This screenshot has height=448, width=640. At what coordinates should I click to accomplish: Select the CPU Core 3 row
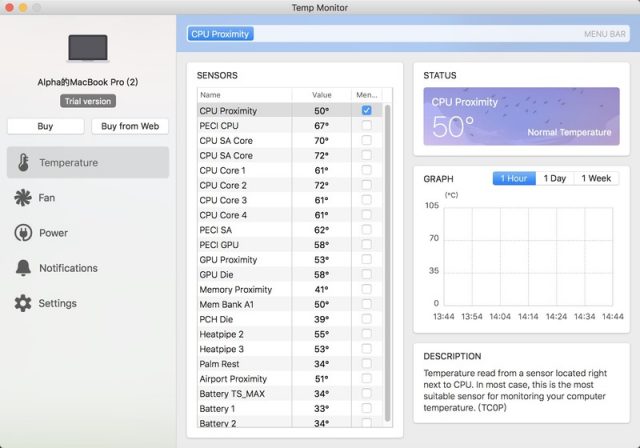click(x=290, y=200)
